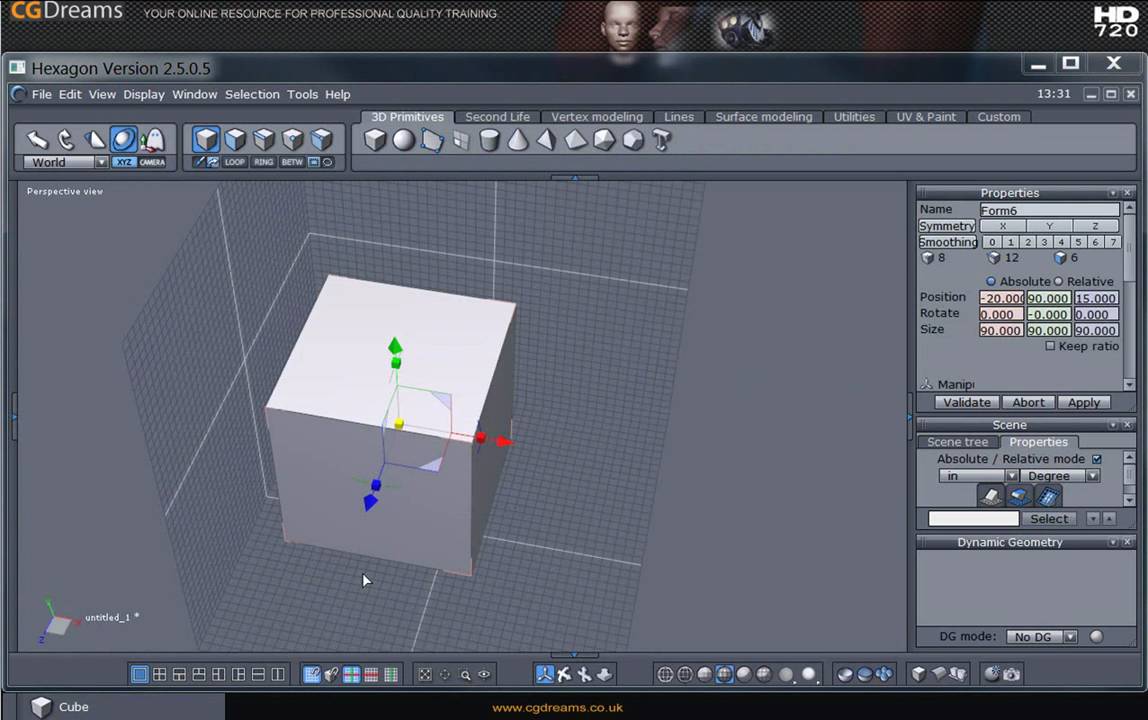1148x720 pixels.
Task: Add a sphere primitive
Action: pos(403,140)
